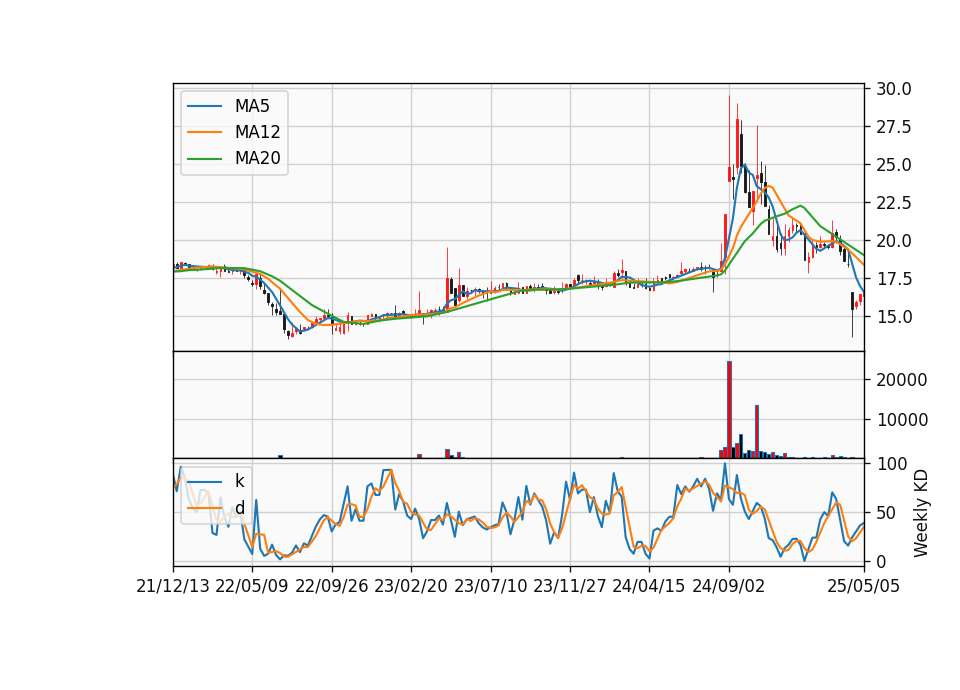The width and height of the screenshot is (960, 690).
Task: Click the 21/12/13 date axis label
Action: click(173, 586)
